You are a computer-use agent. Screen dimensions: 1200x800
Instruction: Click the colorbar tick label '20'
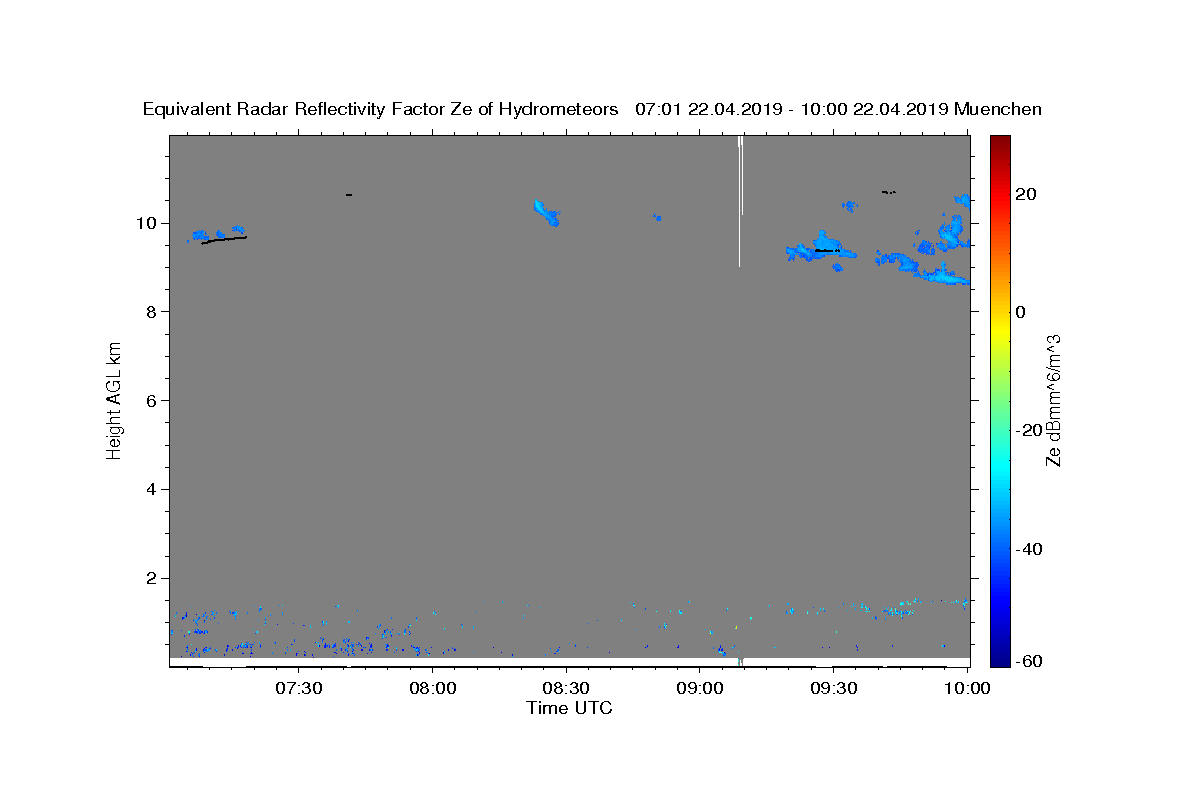[1025, 194]
